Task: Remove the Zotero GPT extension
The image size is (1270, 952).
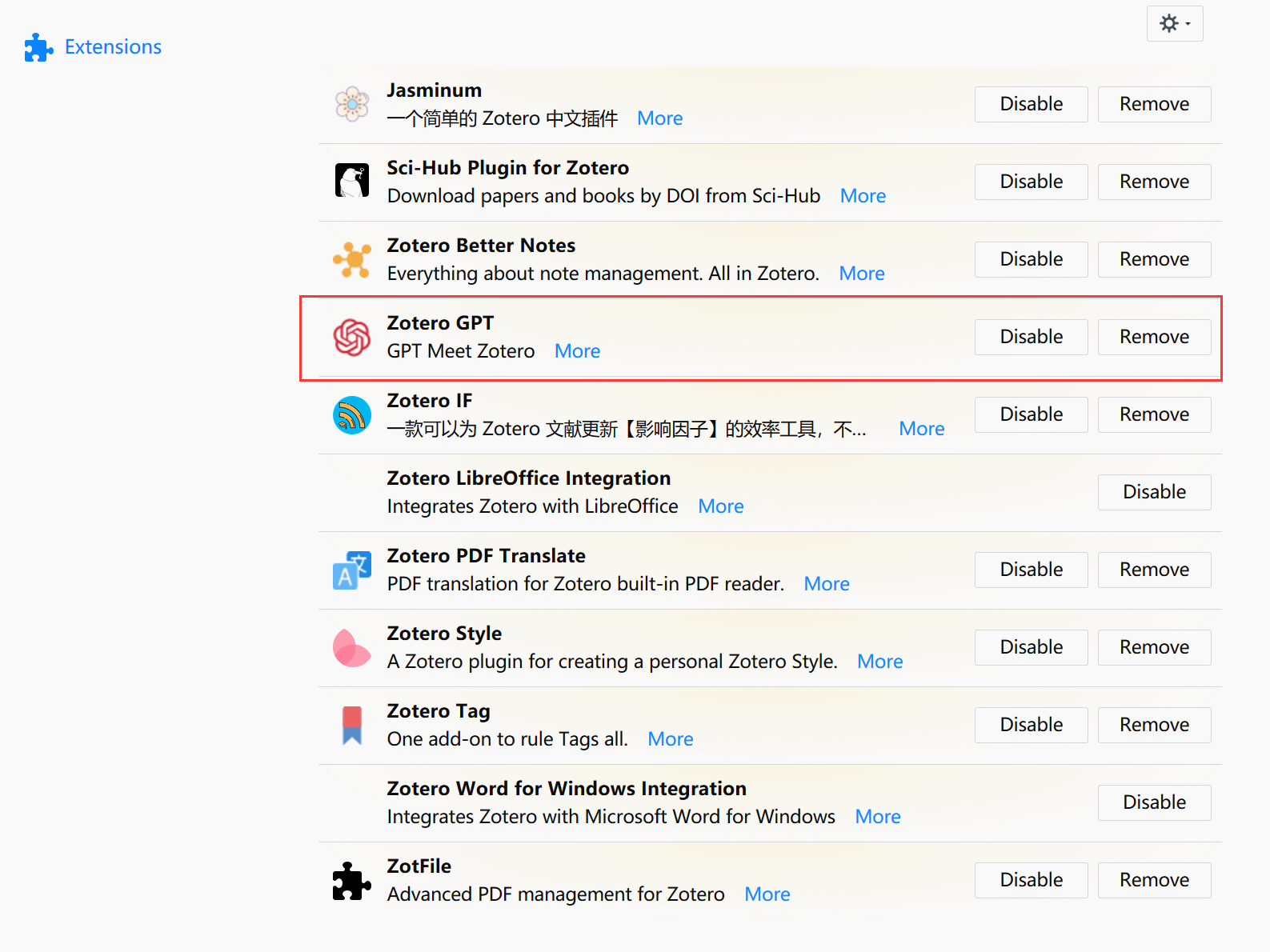Action: pos(1154,337)
